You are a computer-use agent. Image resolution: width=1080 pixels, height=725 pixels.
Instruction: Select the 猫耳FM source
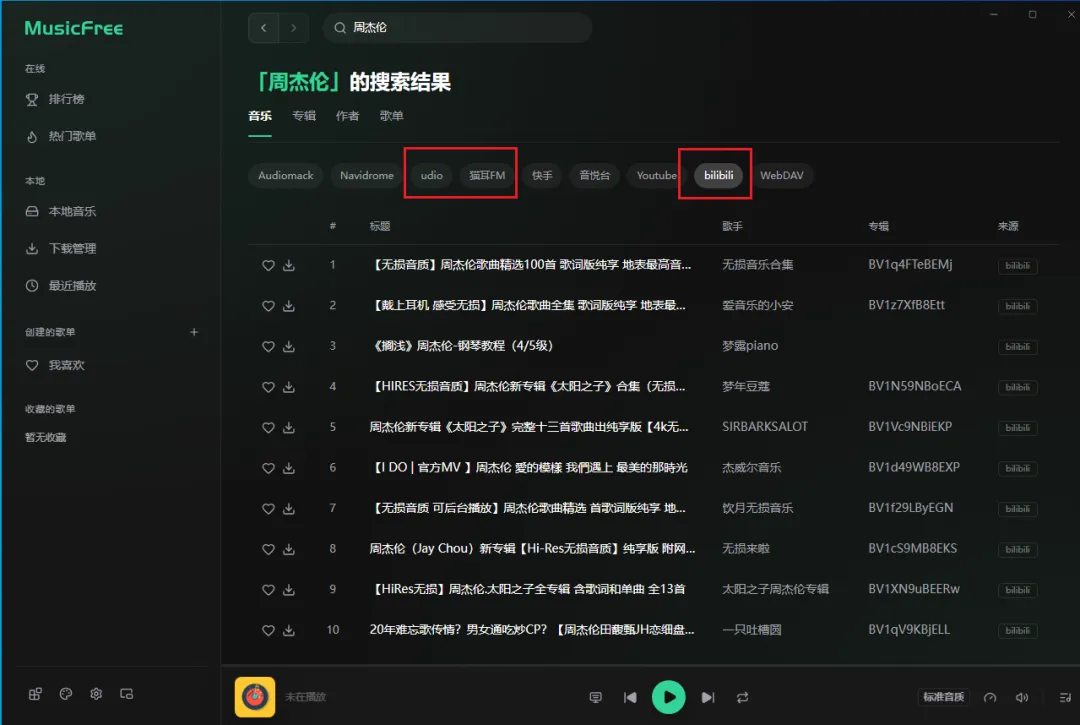487,176
